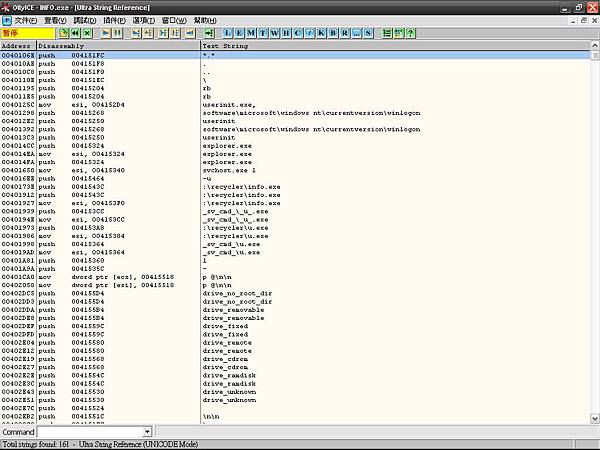
Task: Open Breakpoints window with B button
Action: point(333,33)
